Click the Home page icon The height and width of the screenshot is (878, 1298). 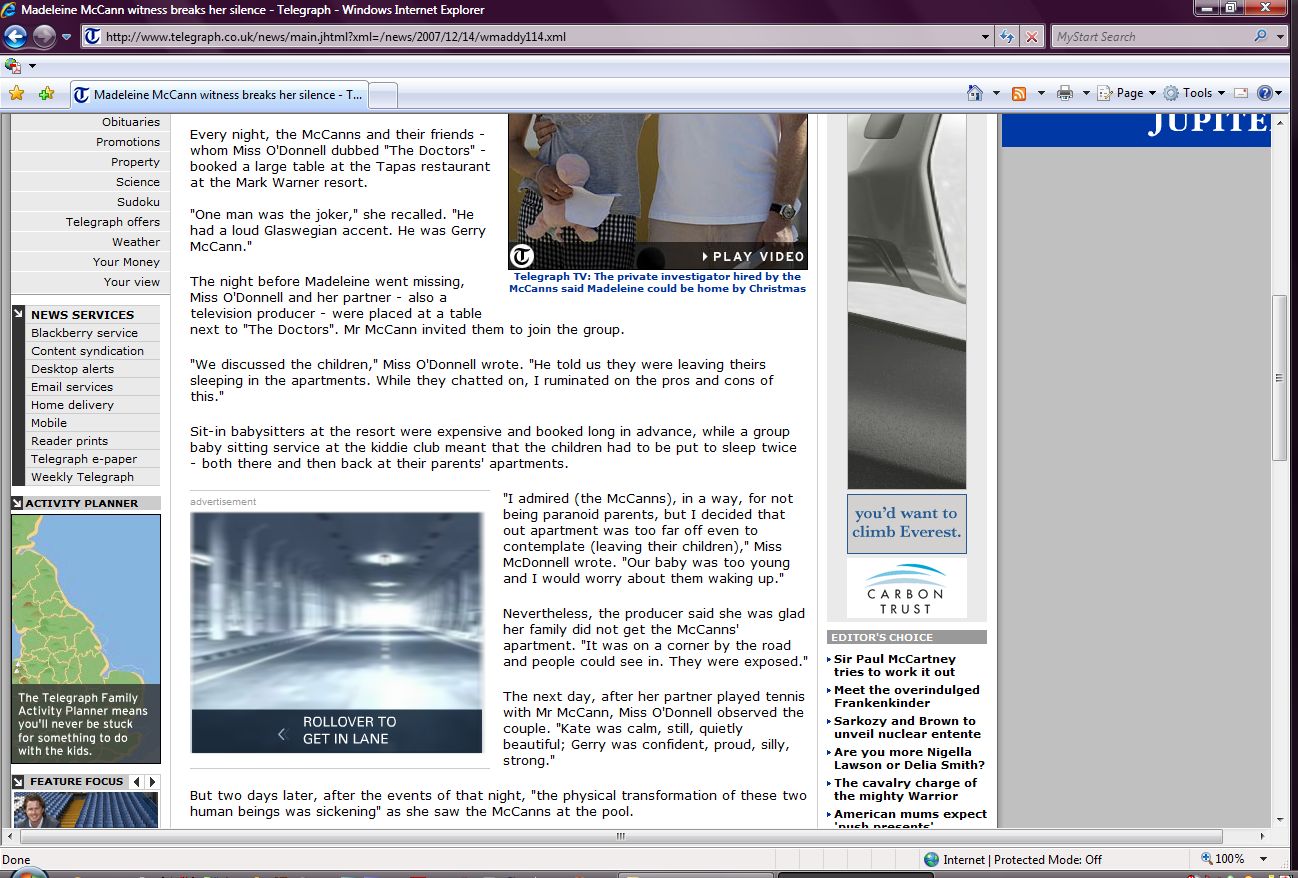pos(975,93)
